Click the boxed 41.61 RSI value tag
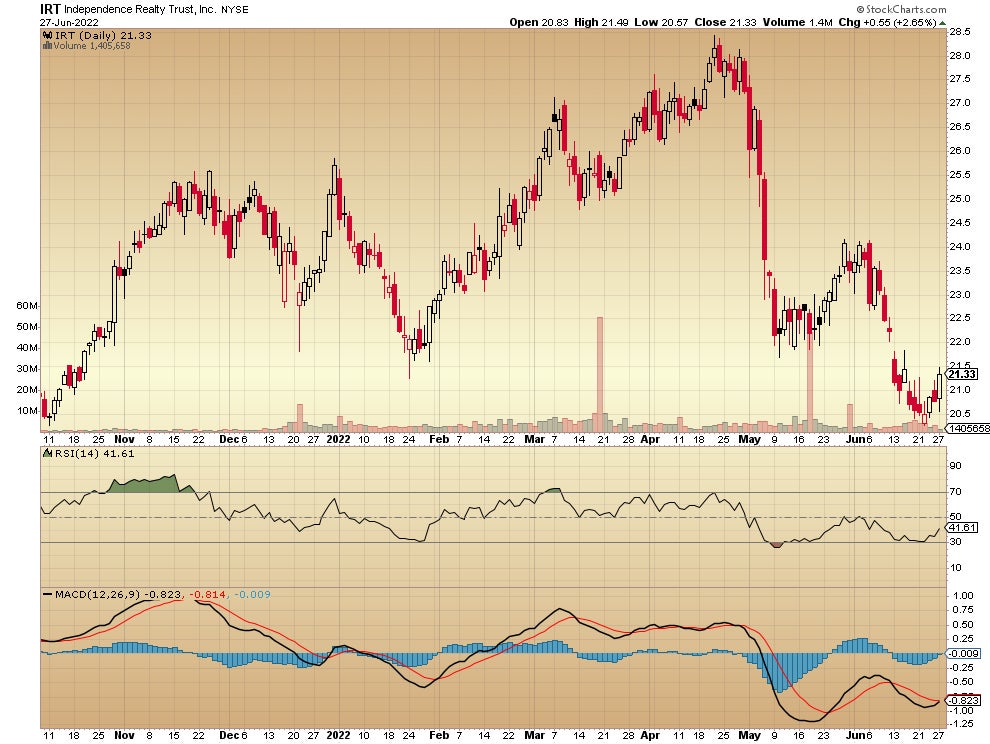The width and height of the screenshot is (990, 744). click(x=962, y=527)
